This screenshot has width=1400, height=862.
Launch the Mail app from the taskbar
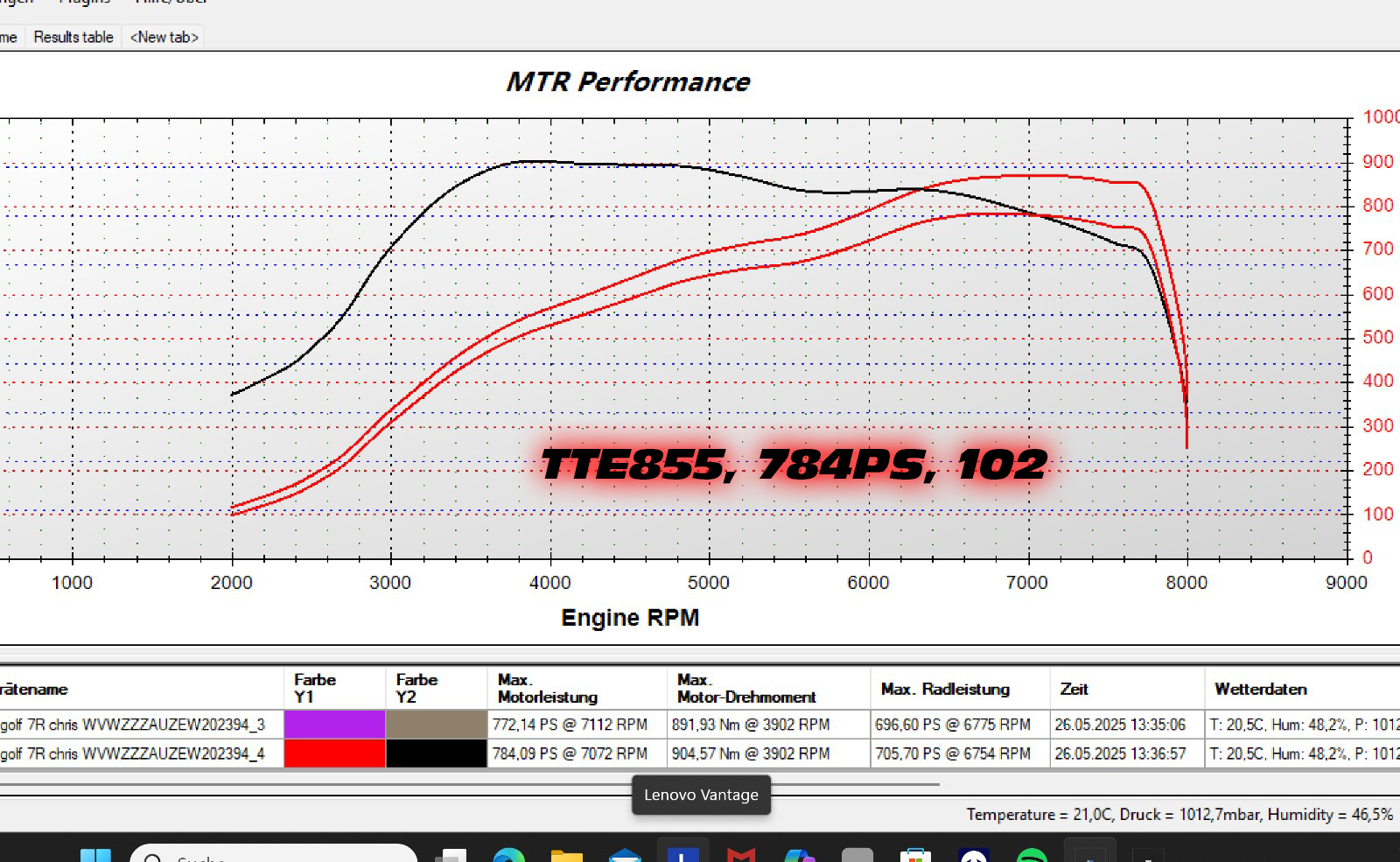[x=625, y=855]
